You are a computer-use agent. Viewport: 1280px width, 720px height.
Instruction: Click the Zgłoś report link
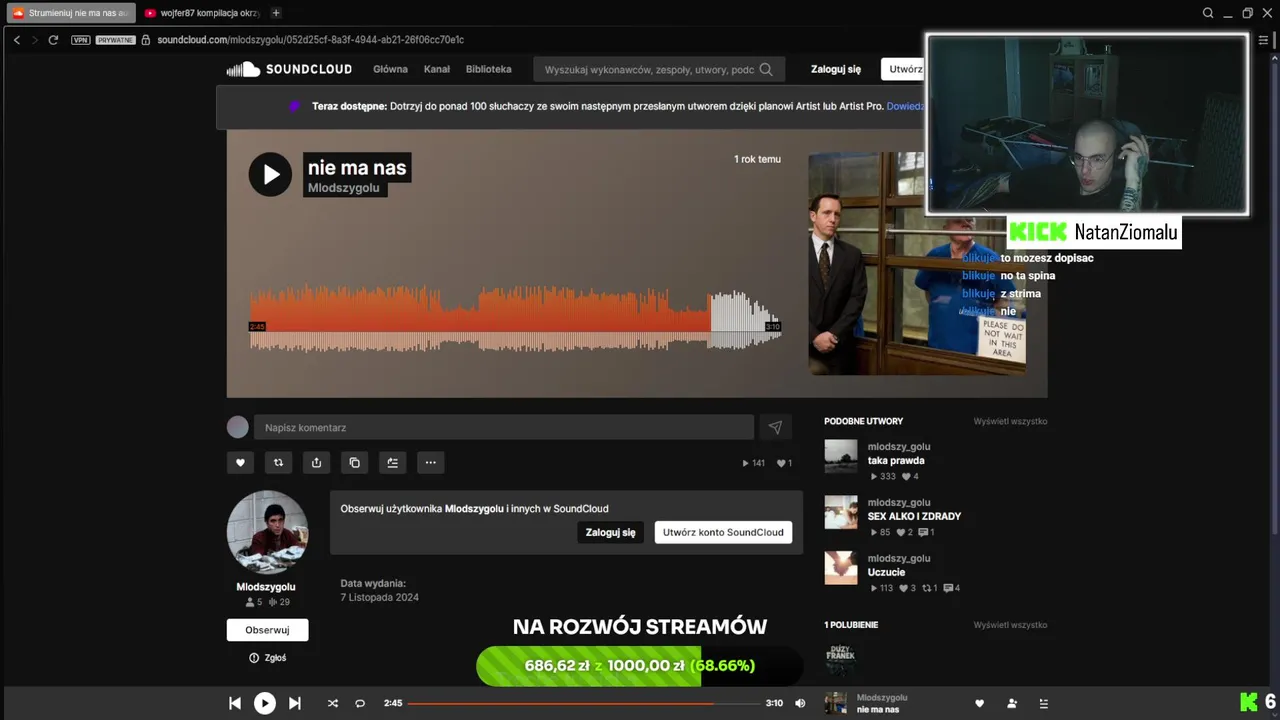point(267,658)
